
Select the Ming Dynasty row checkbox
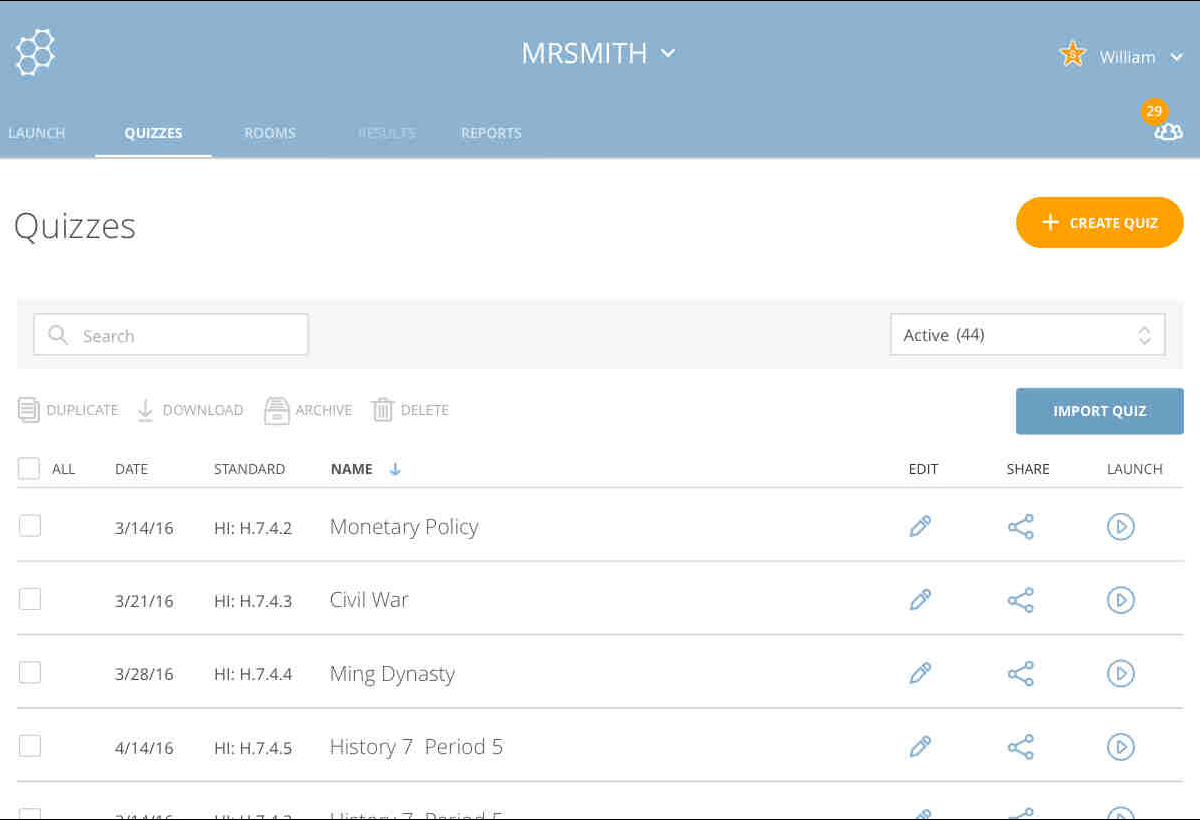pos(30,672)
